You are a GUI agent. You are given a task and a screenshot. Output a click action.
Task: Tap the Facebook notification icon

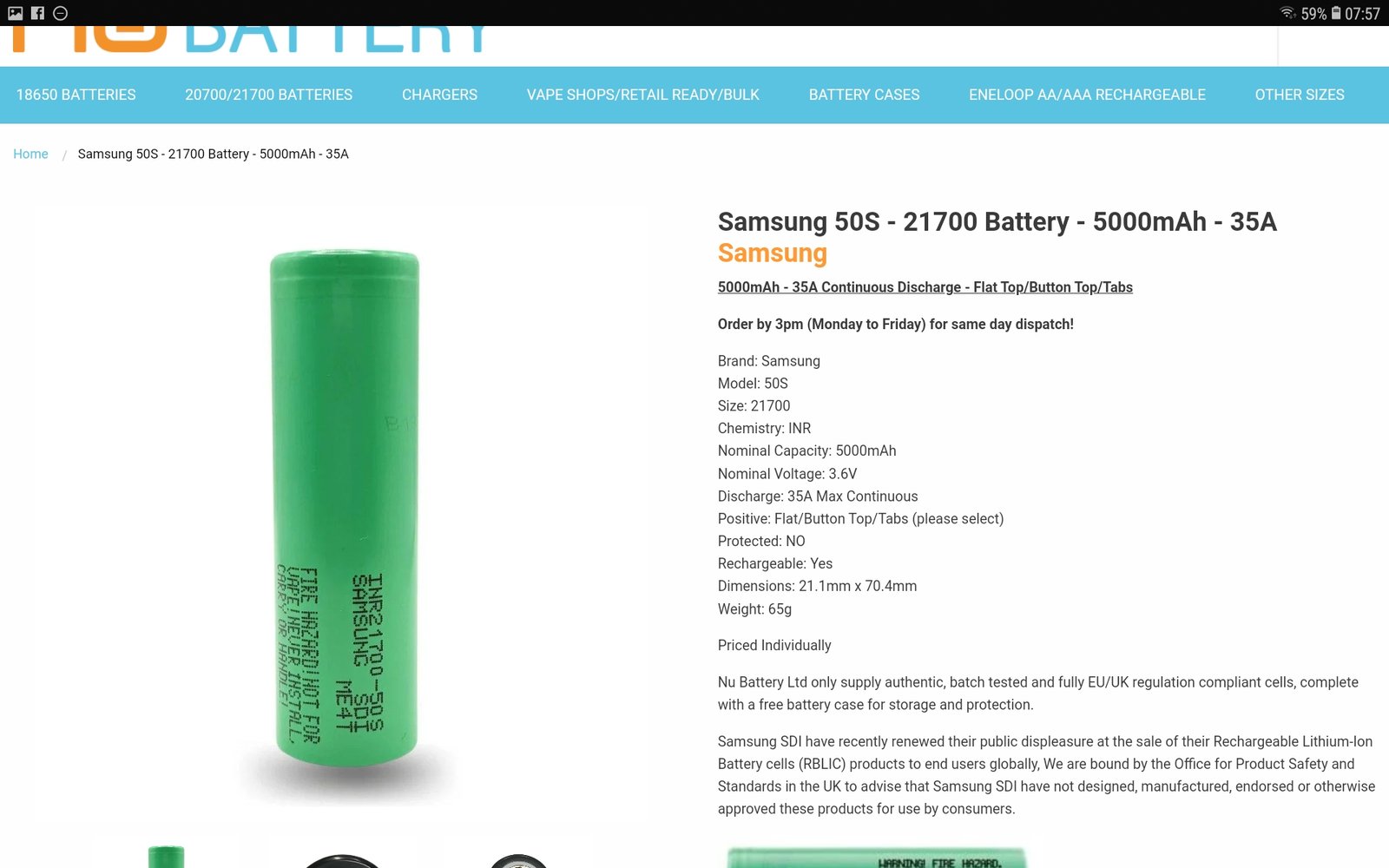pos(37,13)
